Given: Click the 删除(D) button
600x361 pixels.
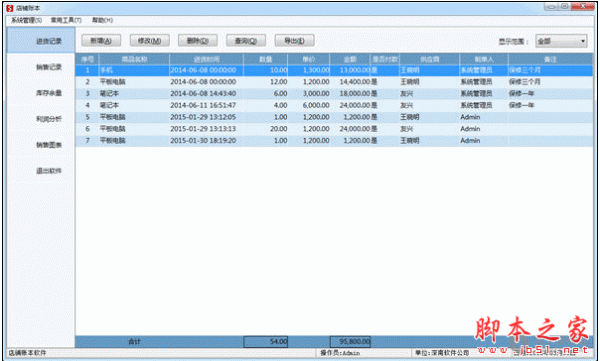Looking at the screenshot, I should coord(198,41).
